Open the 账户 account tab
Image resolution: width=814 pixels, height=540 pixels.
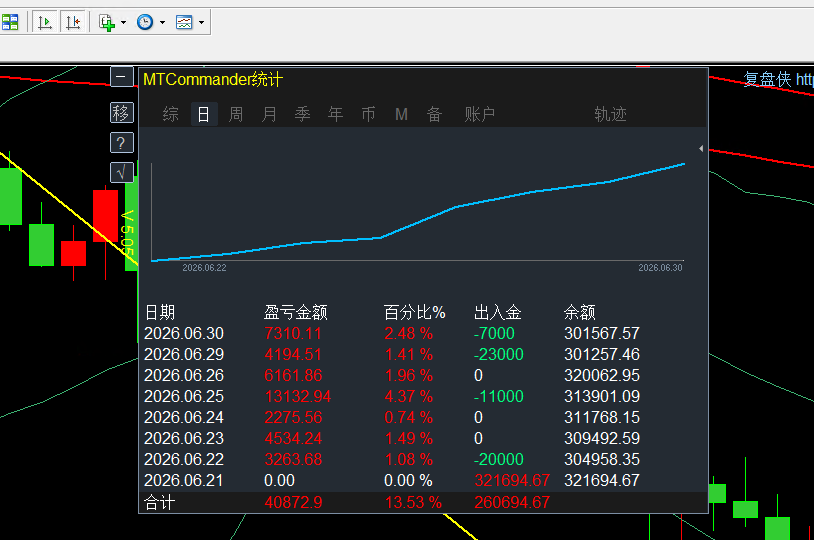click(x=480, y=114)
